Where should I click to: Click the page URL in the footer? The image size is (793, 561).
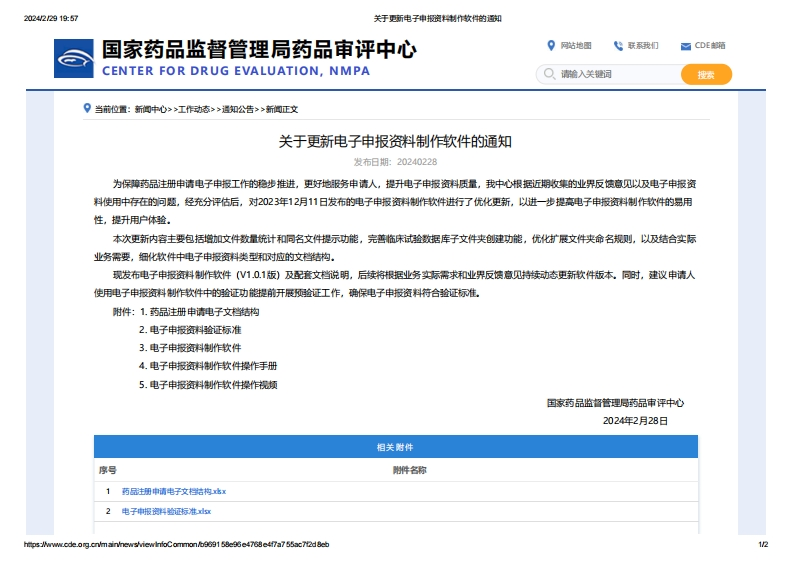tap(176, 545)
